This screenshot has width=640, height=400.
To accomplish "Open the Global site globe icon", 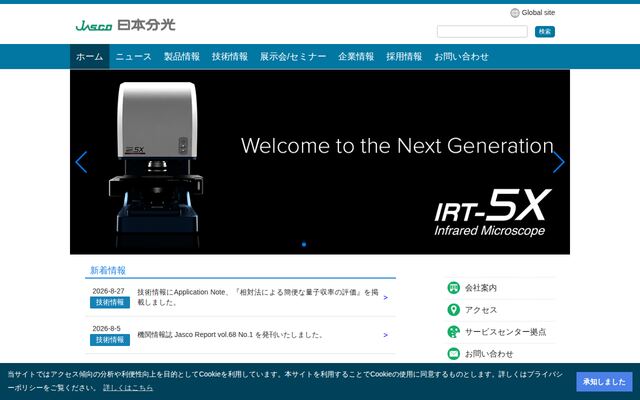I will click(515, 13).
